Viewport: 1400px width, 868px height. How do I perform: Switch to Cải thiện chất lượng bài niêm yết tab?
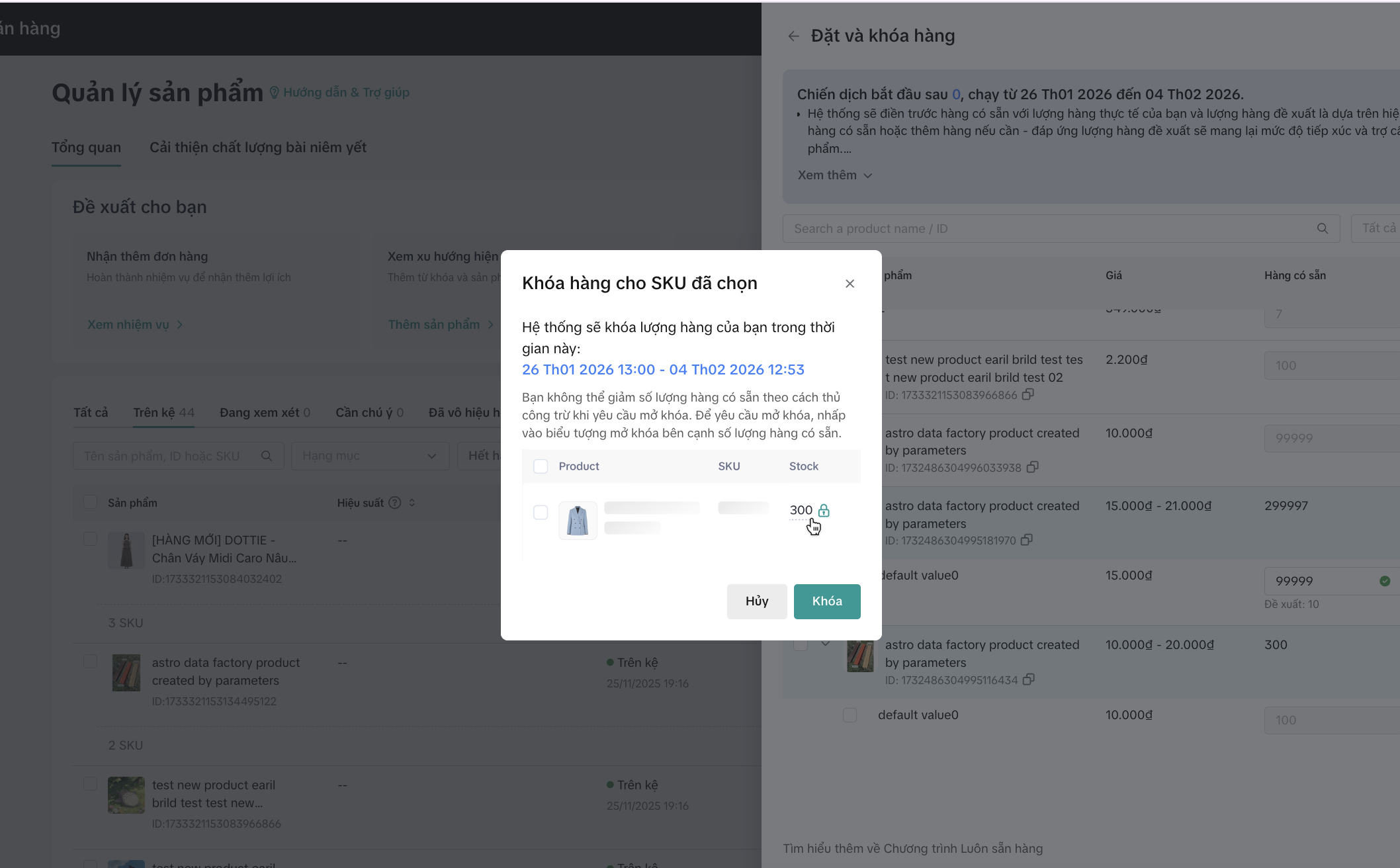coord(257,148)
